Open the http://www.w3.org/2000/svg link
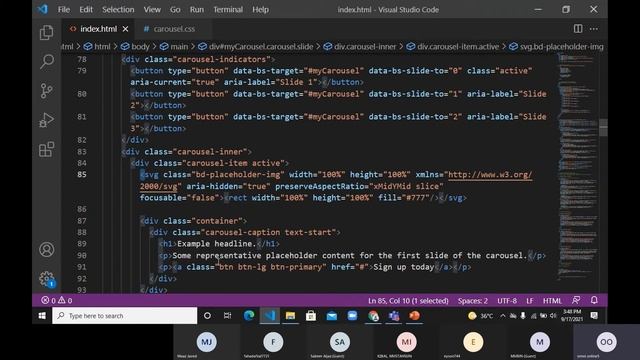The height and width of the screenshot is (360, 640). 490,175
